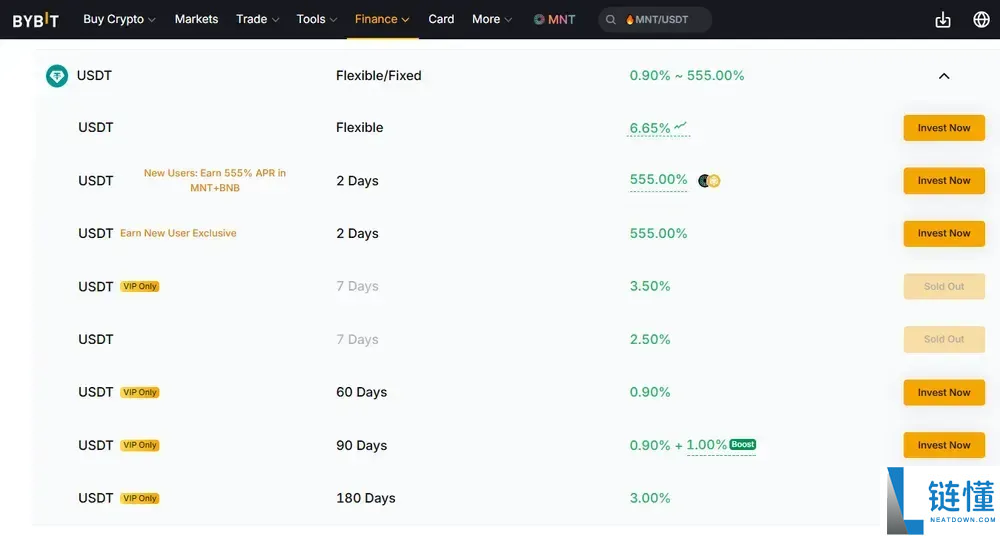Click the Boost badge on 90 Days
The image size is (1000, 536).
pyautogui.click(x=743, y=444)
